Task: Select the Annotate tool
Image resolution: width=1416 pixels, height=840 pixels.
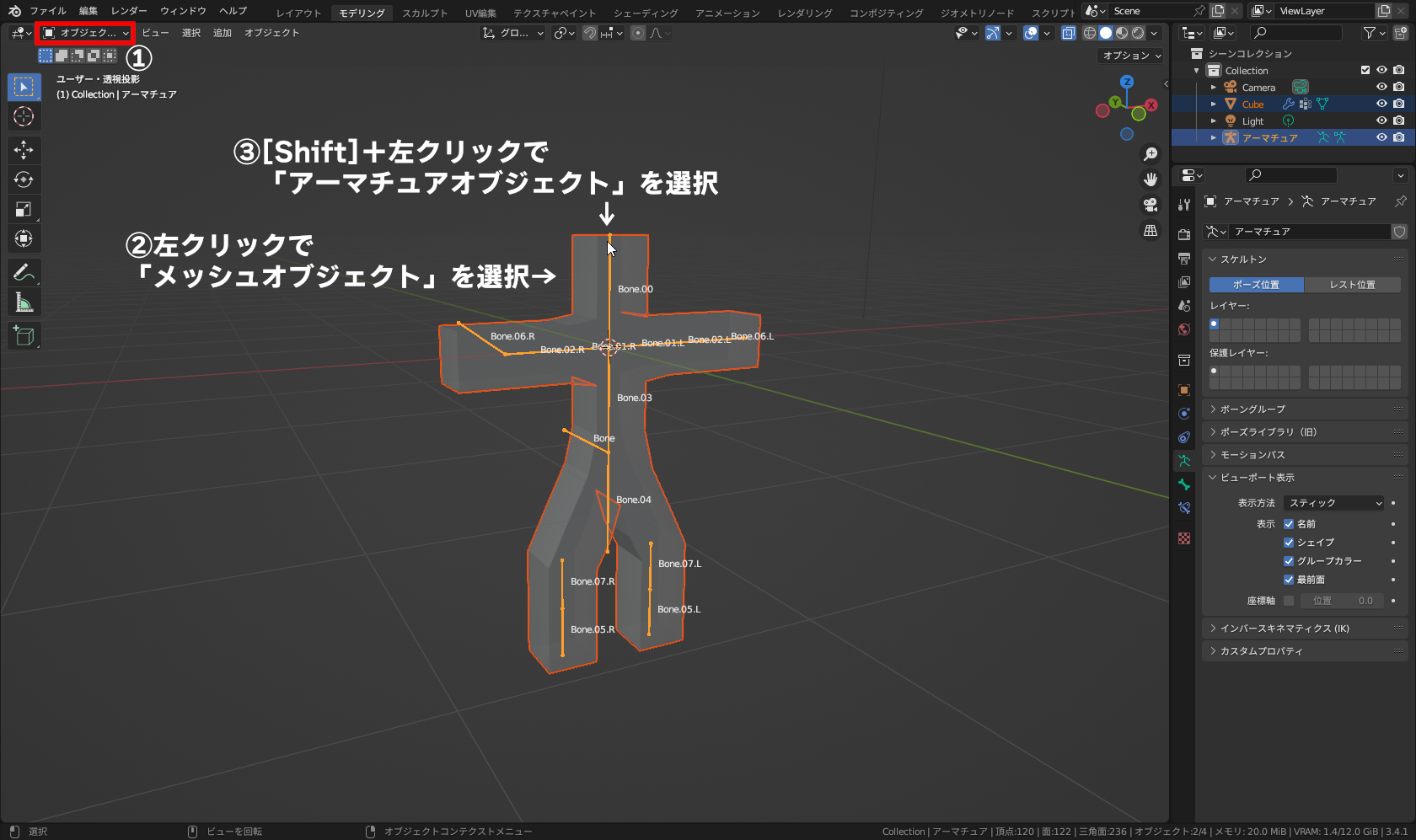Action: click(24, 272)
